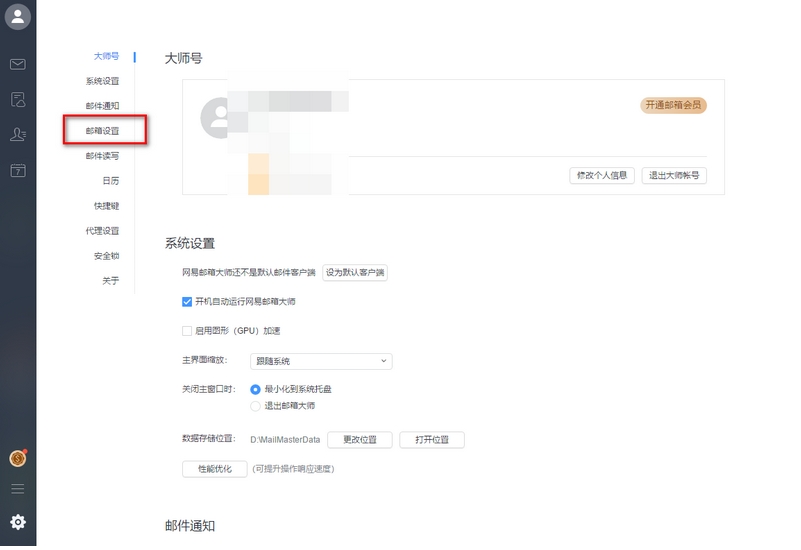Click the settings gear icon
The image size is (801, 550).
18,522
